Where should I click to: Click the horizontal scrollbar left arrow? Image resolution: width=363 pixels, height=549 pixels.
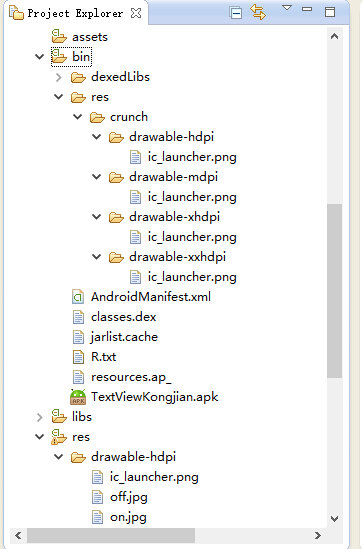click(18, 535)
